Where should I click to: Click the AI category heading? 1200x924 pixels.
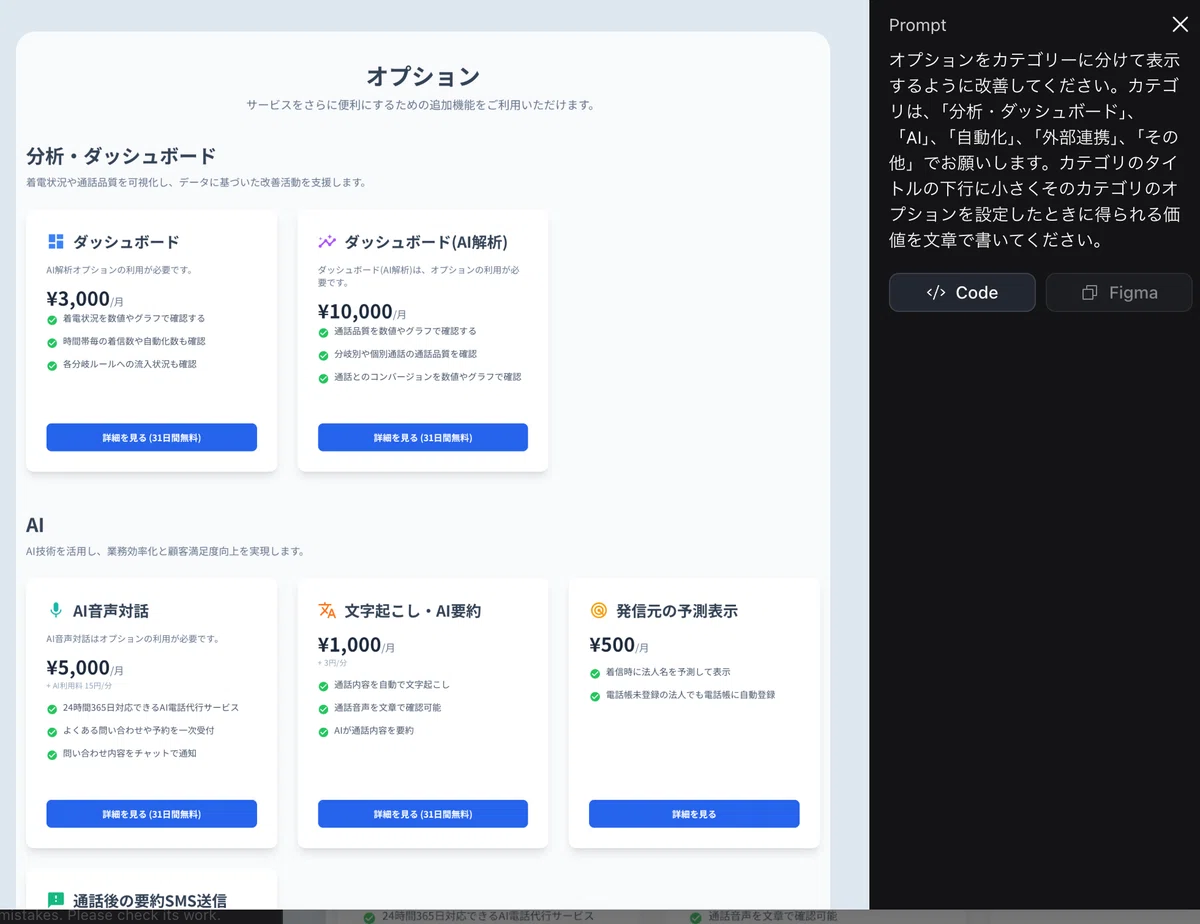[x=35, y=525]
